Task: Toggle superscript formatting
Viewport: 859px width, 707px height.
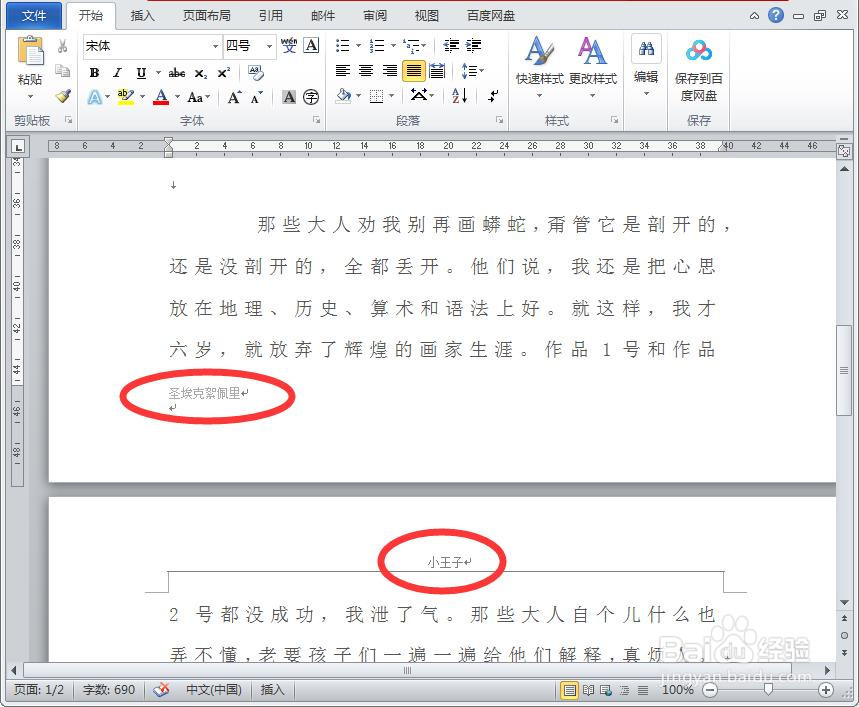Action: (x=224, y=72)
